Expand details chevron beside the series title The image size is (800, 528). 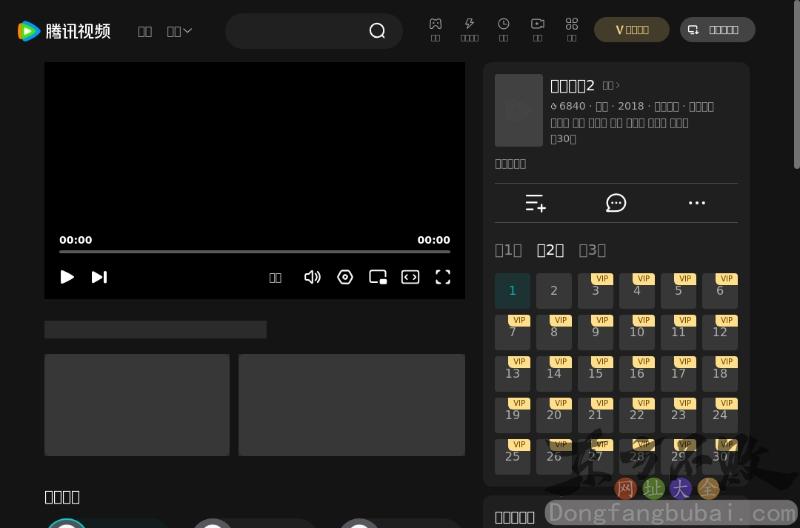tap(612, 85)
